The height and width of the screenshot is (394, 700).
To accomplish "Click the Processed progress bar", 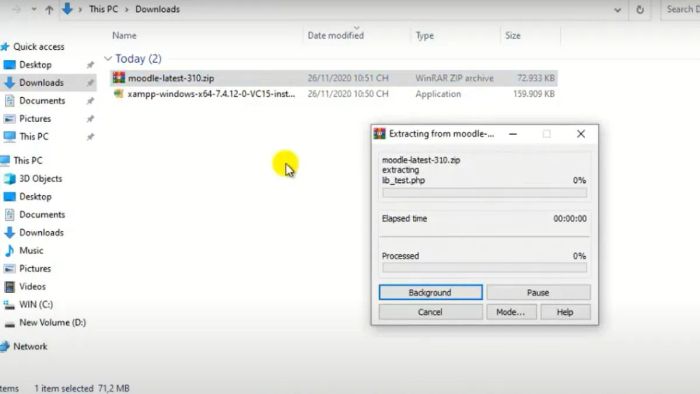I will click(x=484, y=268).
